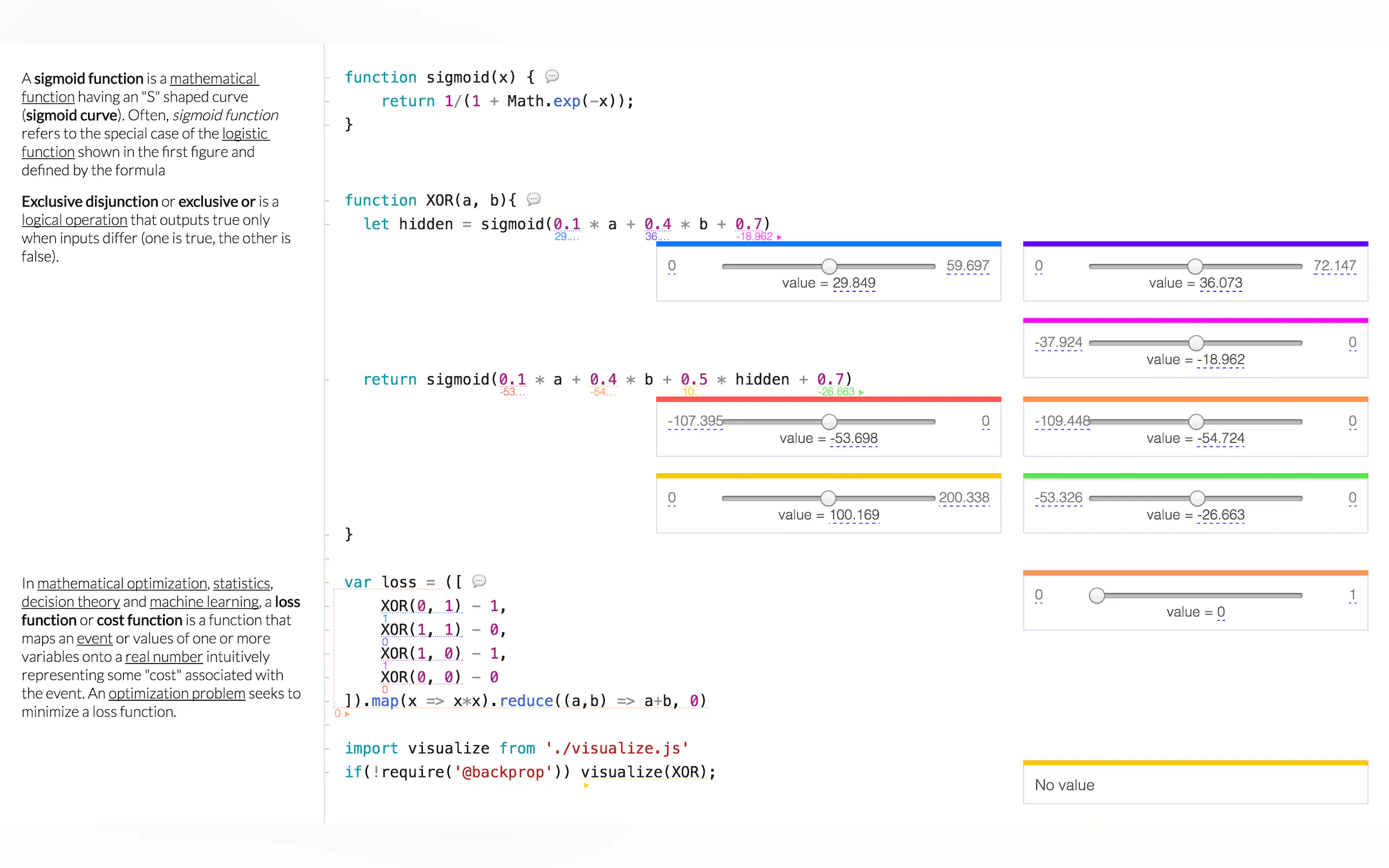Open the 'logical operation' link
This screenshot has width=1389, height=868.
click(x=74, y=220)
